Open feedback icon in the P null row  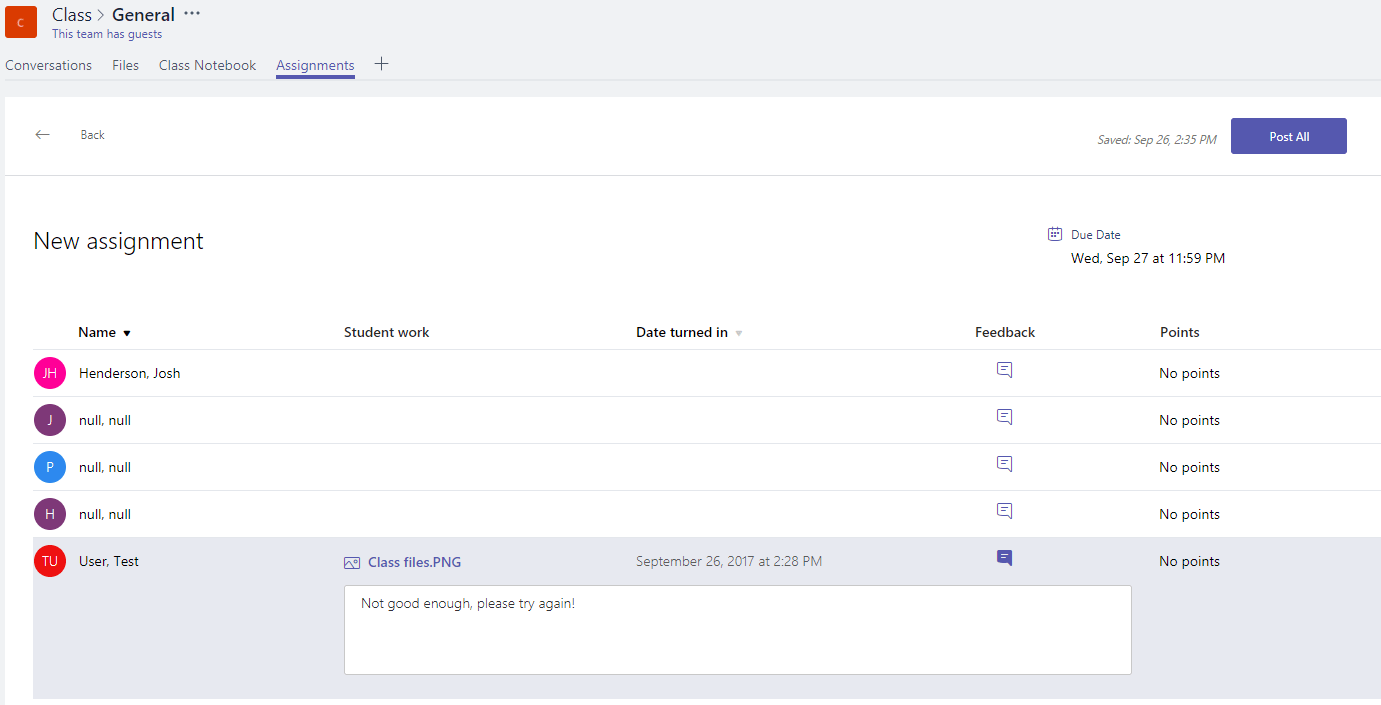pos(1005,464)
